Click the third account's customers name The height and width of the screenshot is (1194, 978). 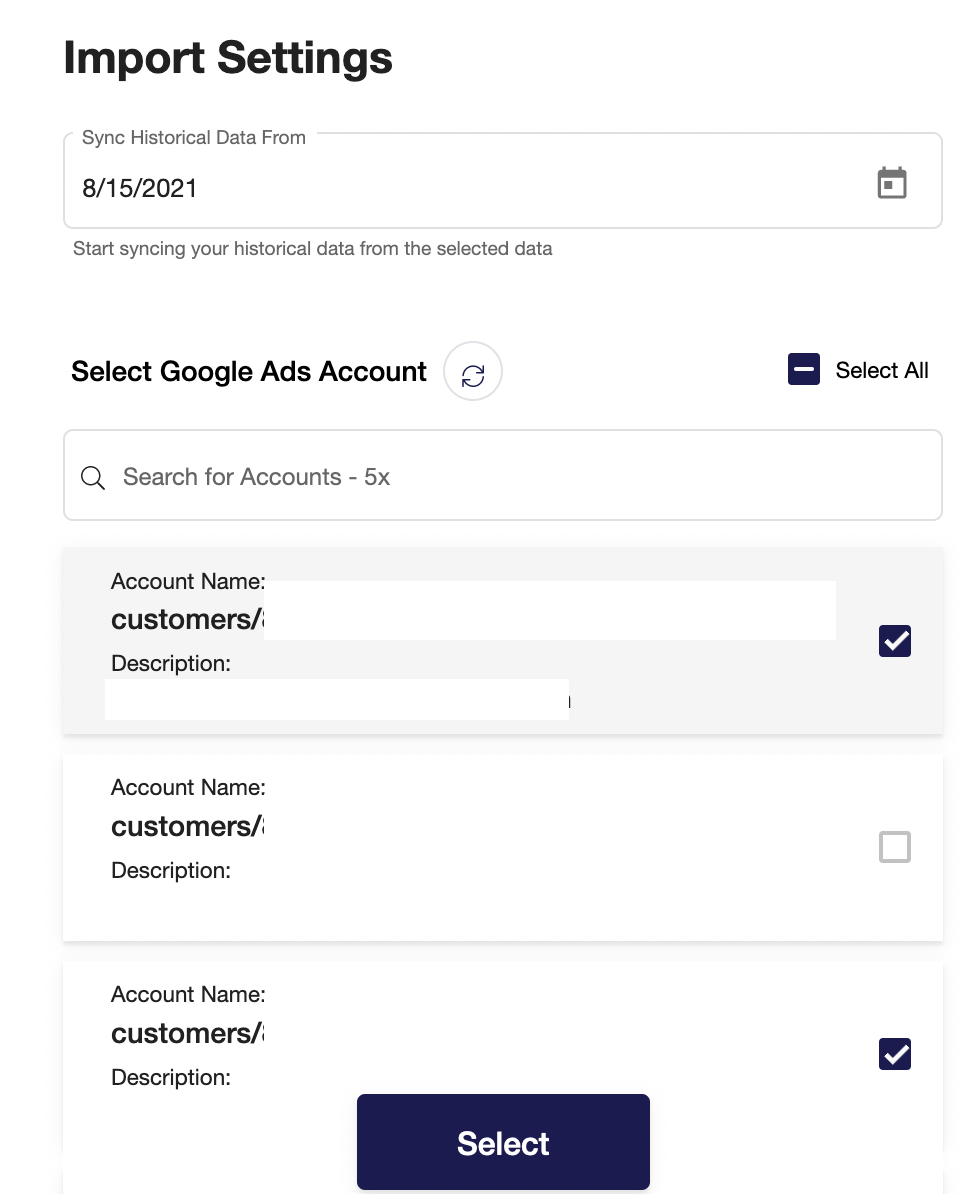tap(187, 1033)
